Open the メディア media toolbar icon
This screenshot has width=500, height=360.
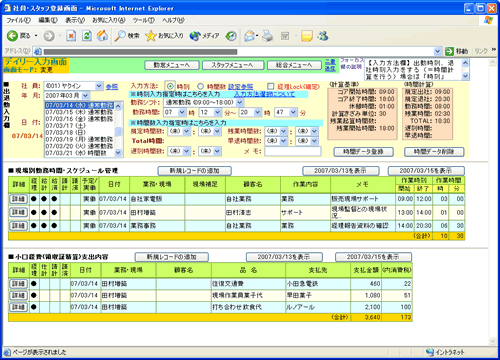click(204, 36)
